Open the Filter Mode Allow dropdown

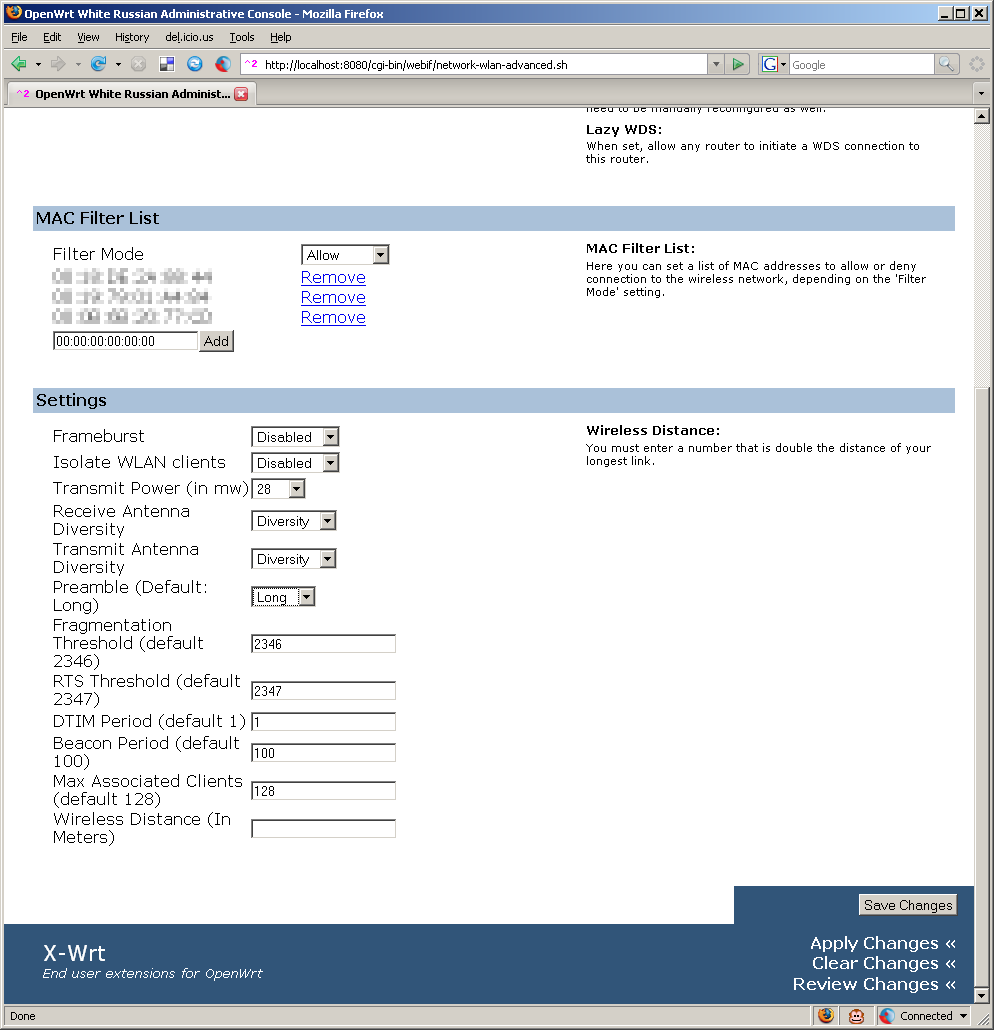tap(345, 255)
